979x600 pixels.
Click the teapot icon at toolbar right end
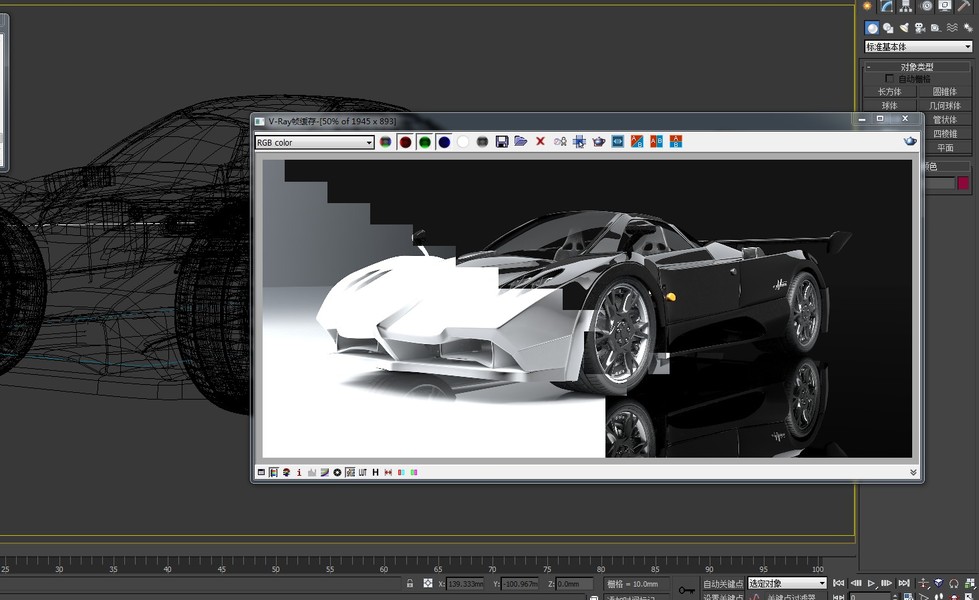tap(910, 142)
